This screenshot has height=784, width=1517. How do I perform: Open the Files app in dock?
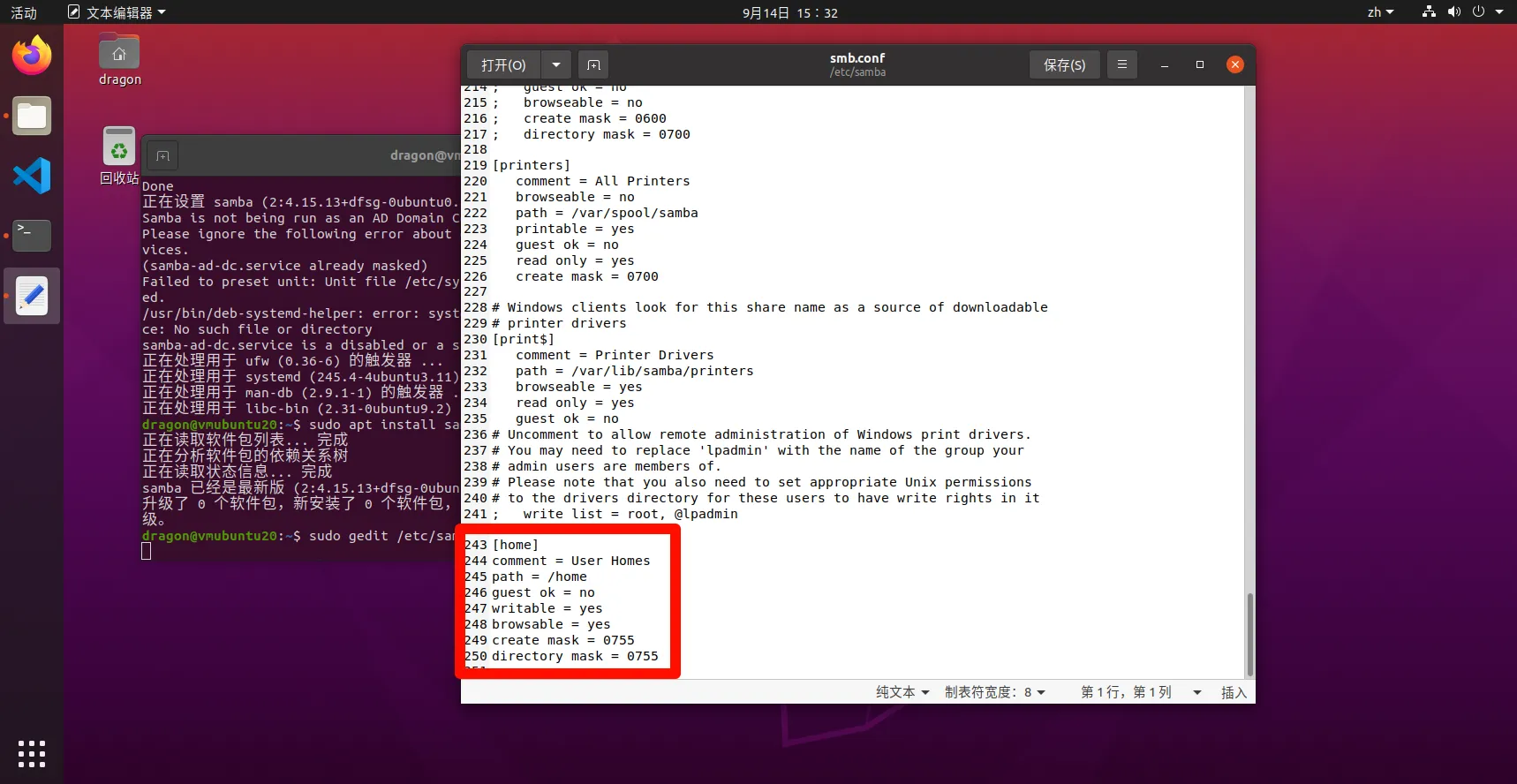click(32, 117)
